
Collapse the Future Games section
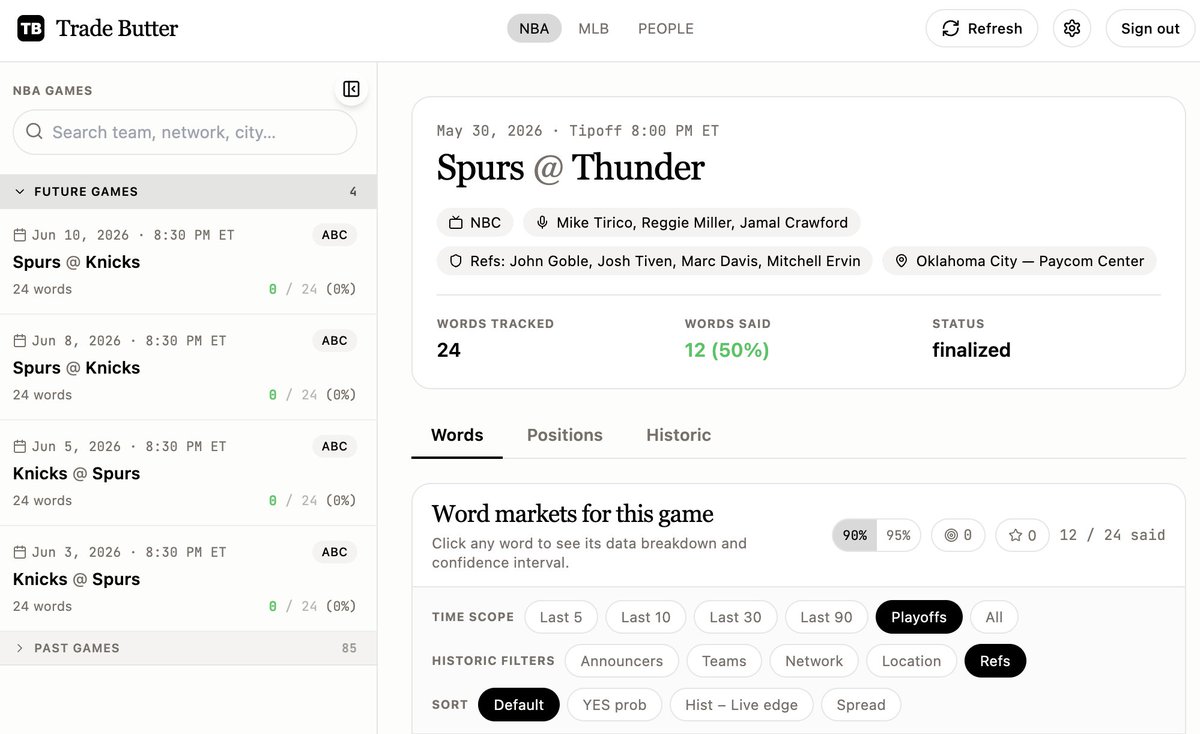point(188,191)
